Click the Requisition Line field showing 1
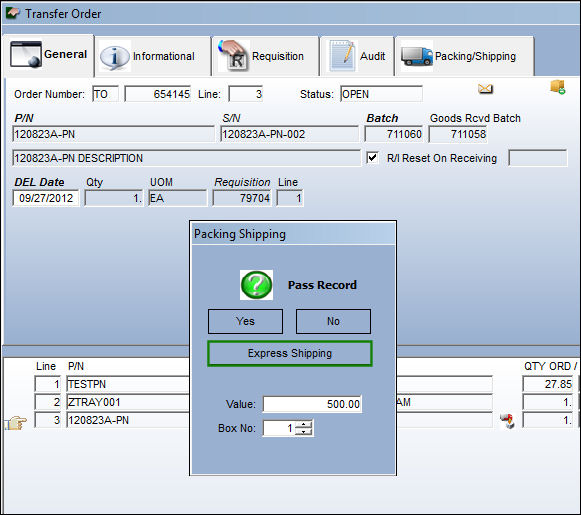The image size is (581, 515). pyautogui.click(x=290, y=198)
